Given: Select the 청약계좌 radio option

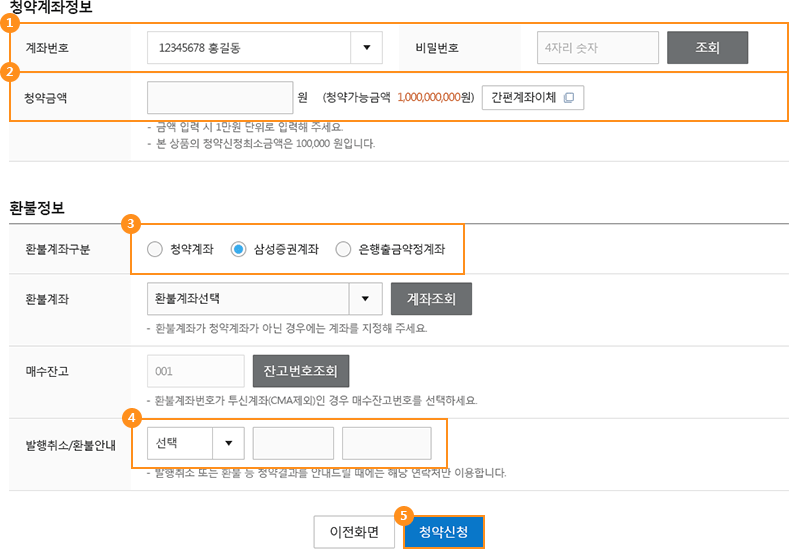Looking at the screenshot, I should [x=155, y=249].
